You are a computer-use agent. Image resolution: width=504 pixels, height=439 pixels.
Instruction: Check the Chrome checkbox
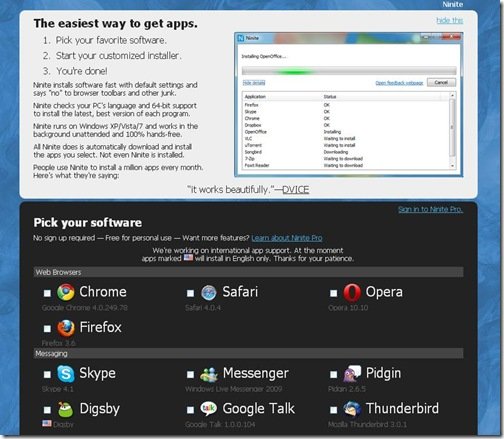pos(47,293)
